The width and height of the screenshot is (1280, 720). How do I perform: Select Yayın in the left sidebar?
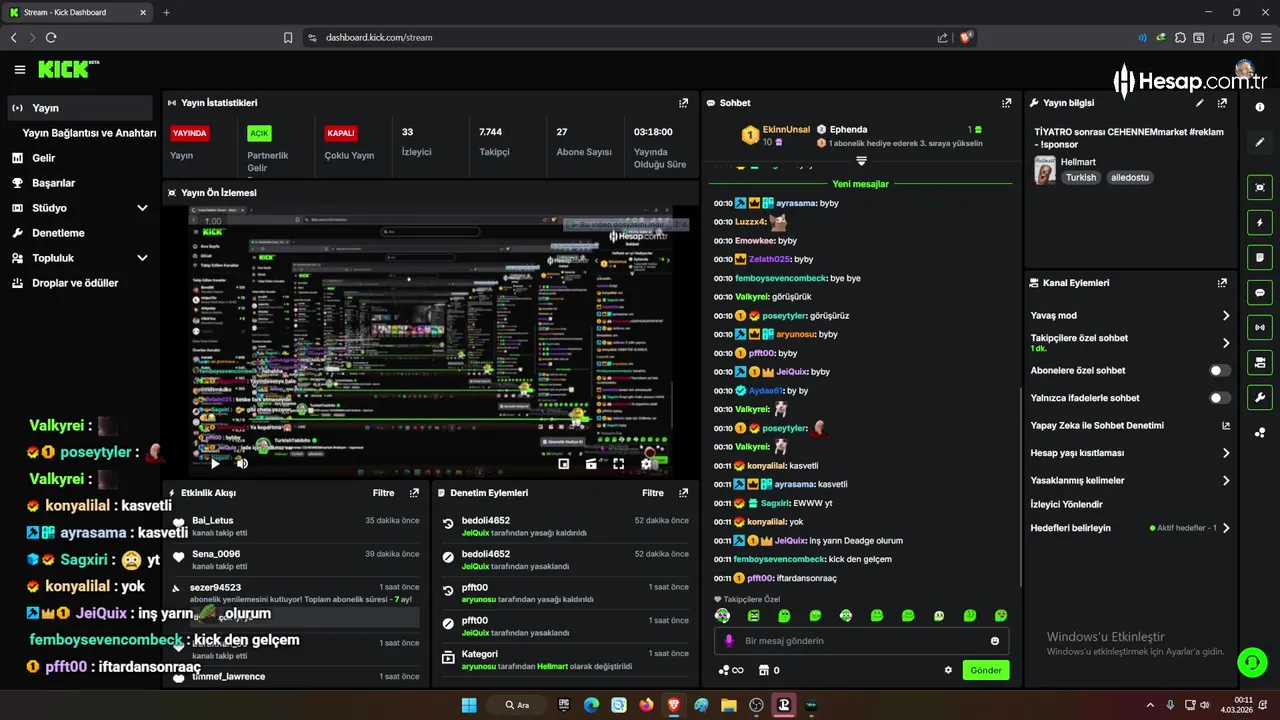(80, 108)
